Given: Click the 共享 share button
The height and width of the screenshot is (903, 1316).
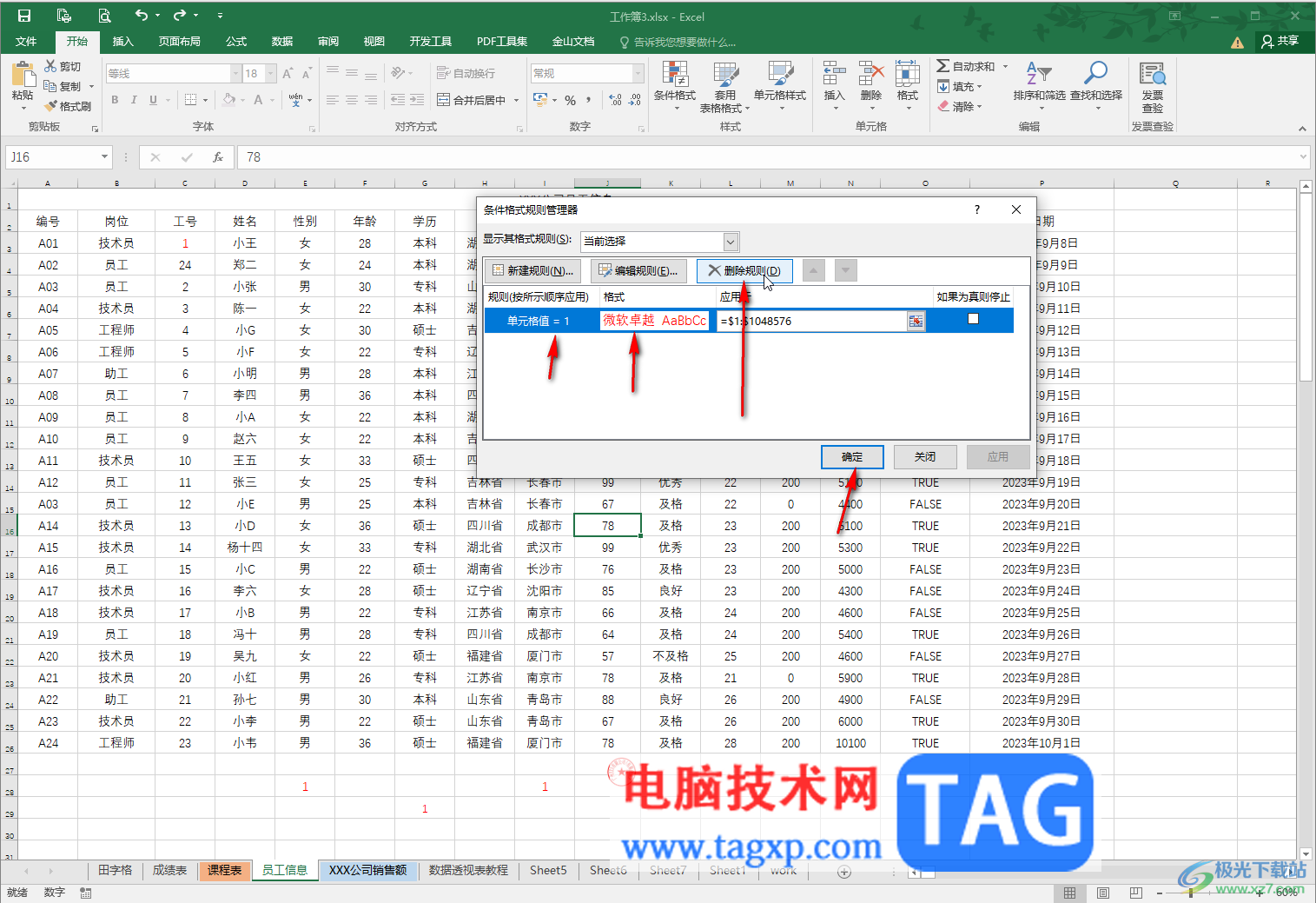Looking at the screenshot, I should 1280,41.
